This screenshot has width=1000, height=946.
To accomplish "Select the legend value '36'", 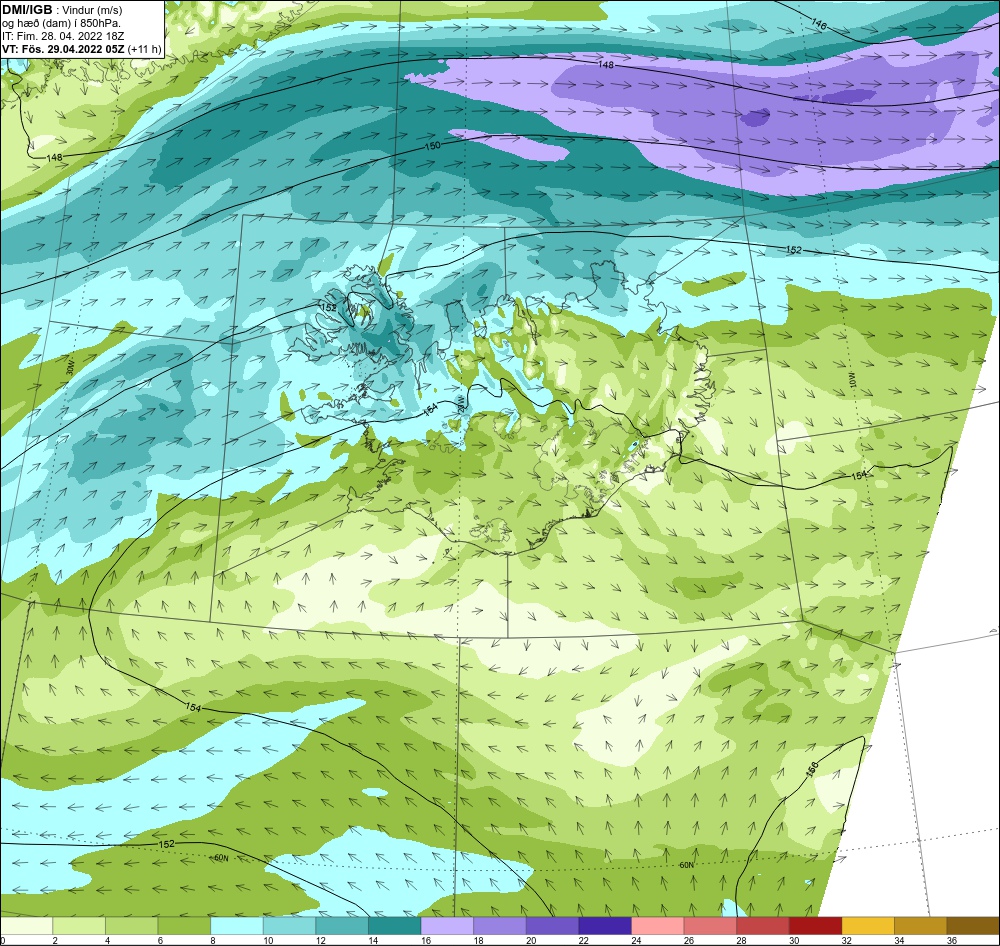I will point(952,940).
